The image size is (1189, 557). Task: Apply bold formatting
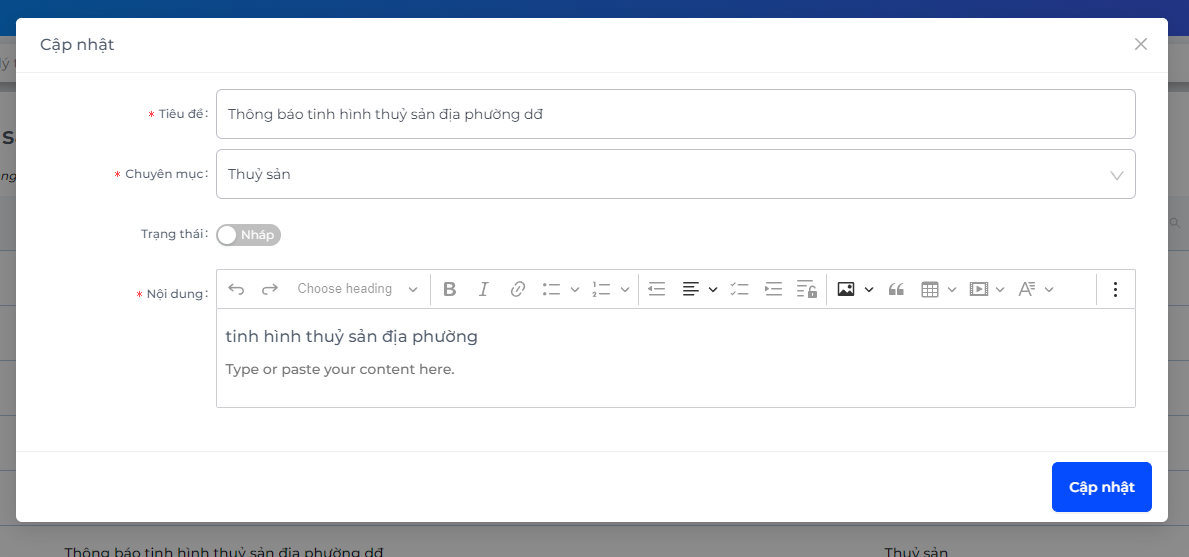click(x=450, y=289)
